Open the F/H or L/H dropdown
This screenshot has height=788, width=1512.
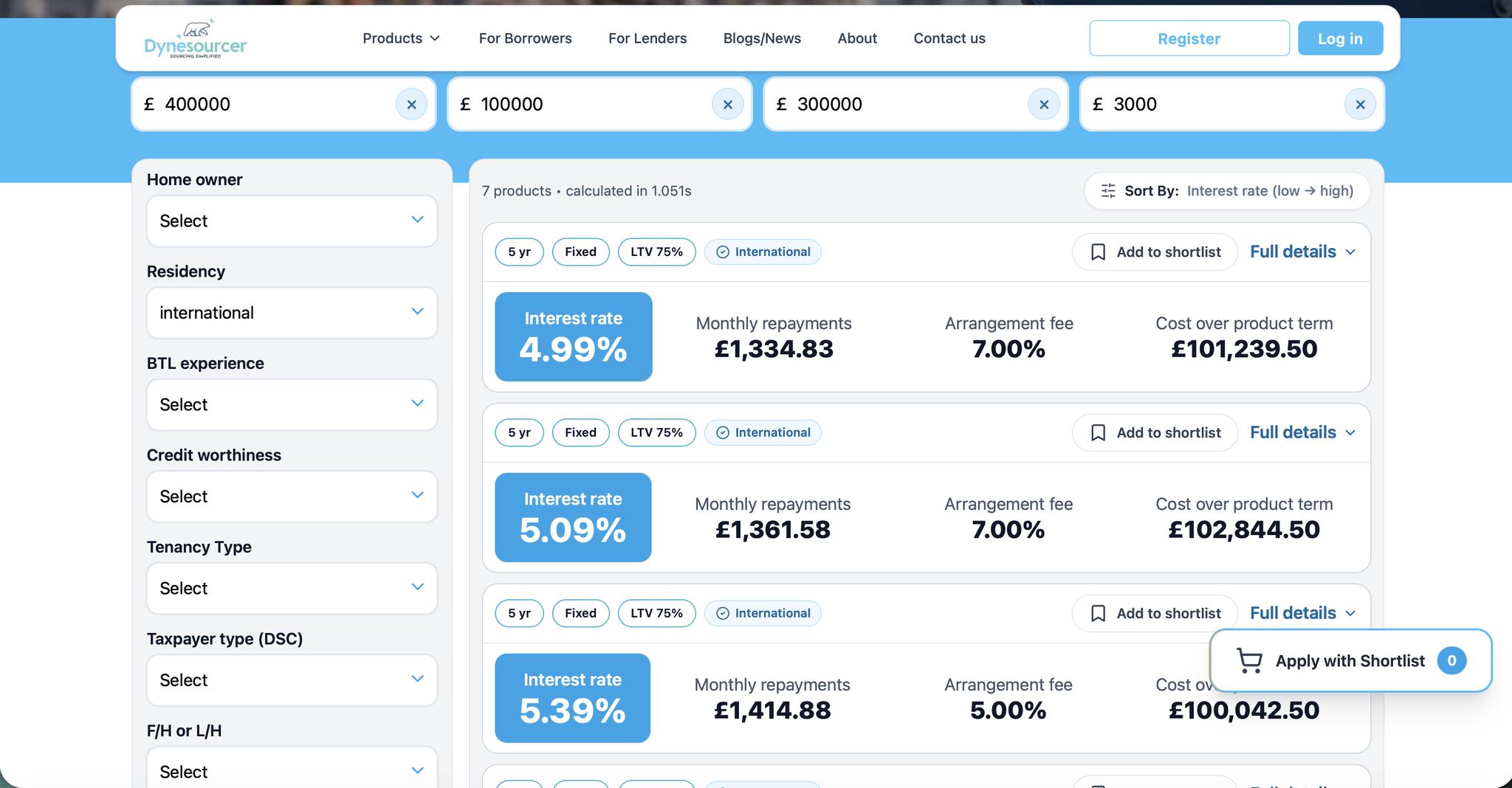tap(292, 767)
